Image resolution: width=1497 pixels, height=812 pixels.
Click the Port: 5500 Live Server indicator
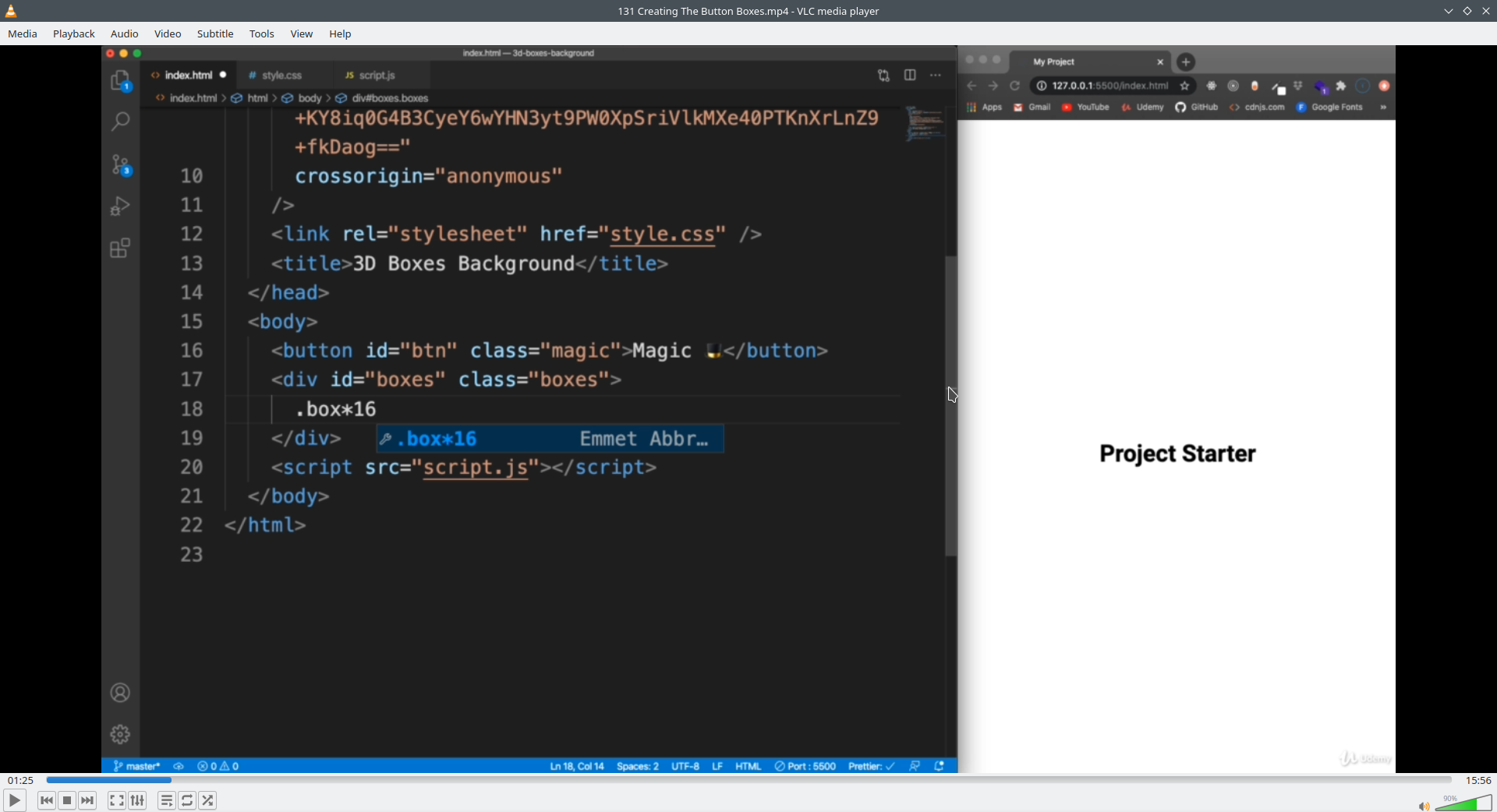coord(805,766)
